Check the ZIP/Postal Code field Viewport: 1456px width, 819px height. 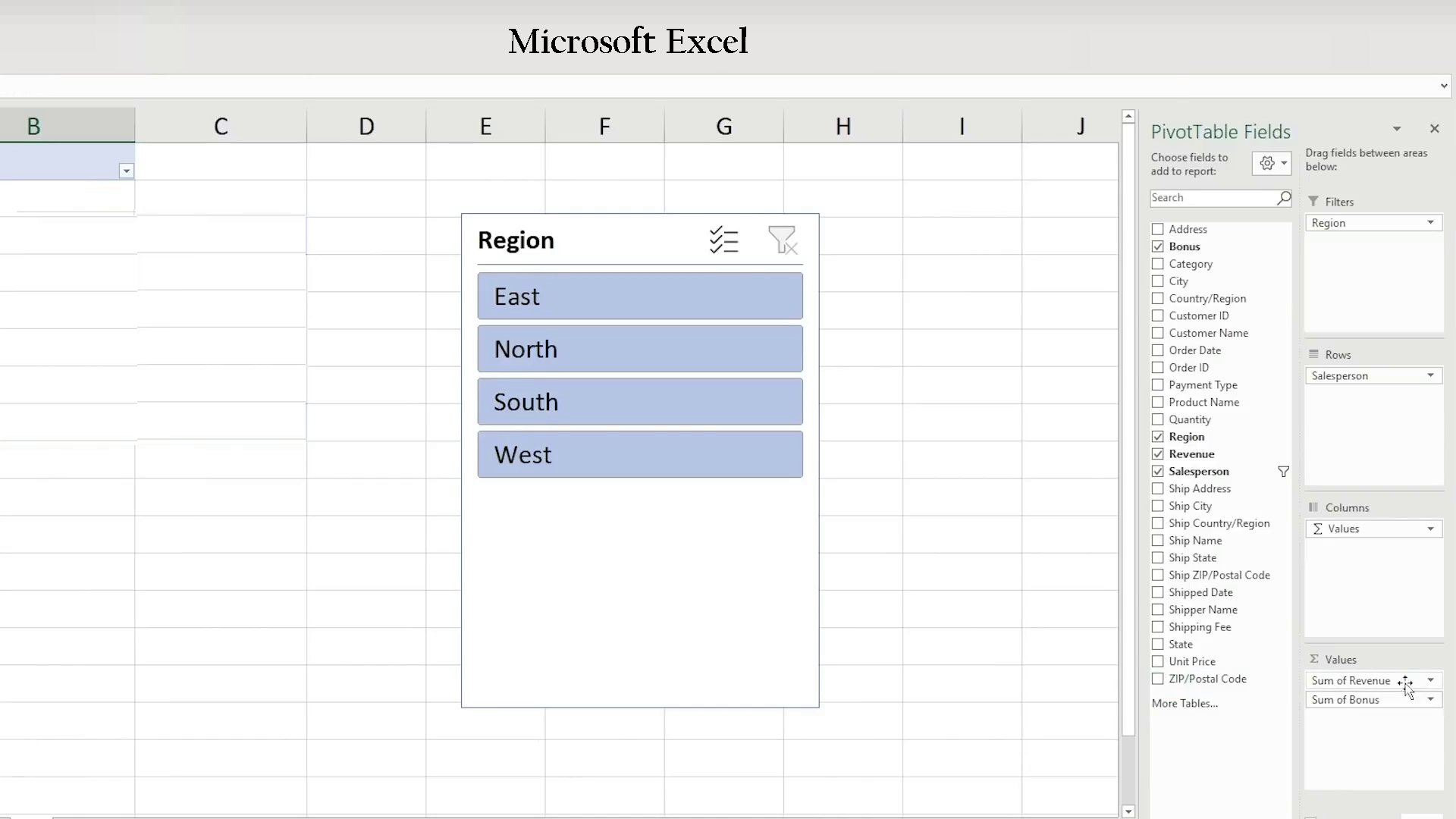click(1157, 679)
